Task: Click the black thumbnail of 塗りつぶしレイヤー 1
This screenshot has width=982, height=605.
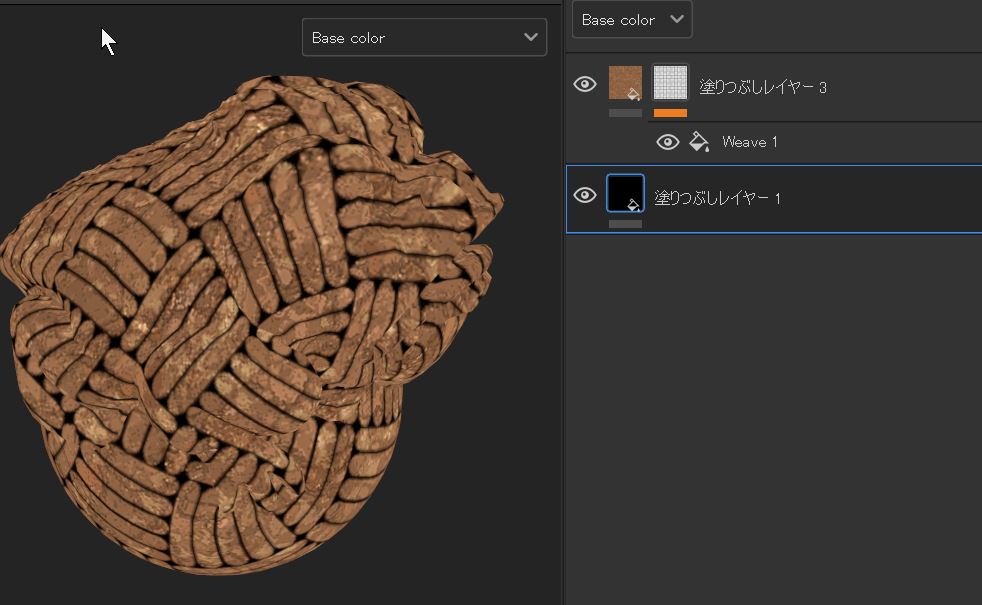Action: click(625, 193)
